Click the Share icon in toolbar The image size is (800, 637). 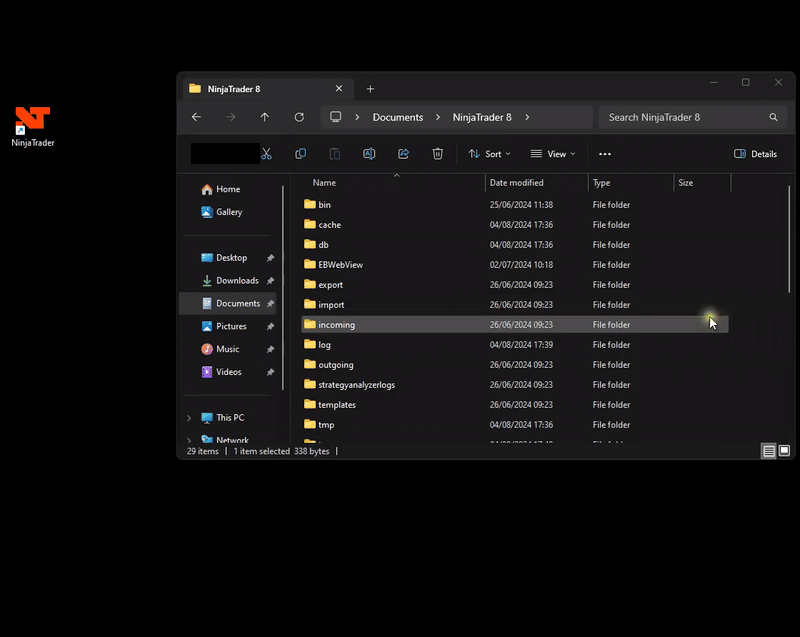point(403,154)
